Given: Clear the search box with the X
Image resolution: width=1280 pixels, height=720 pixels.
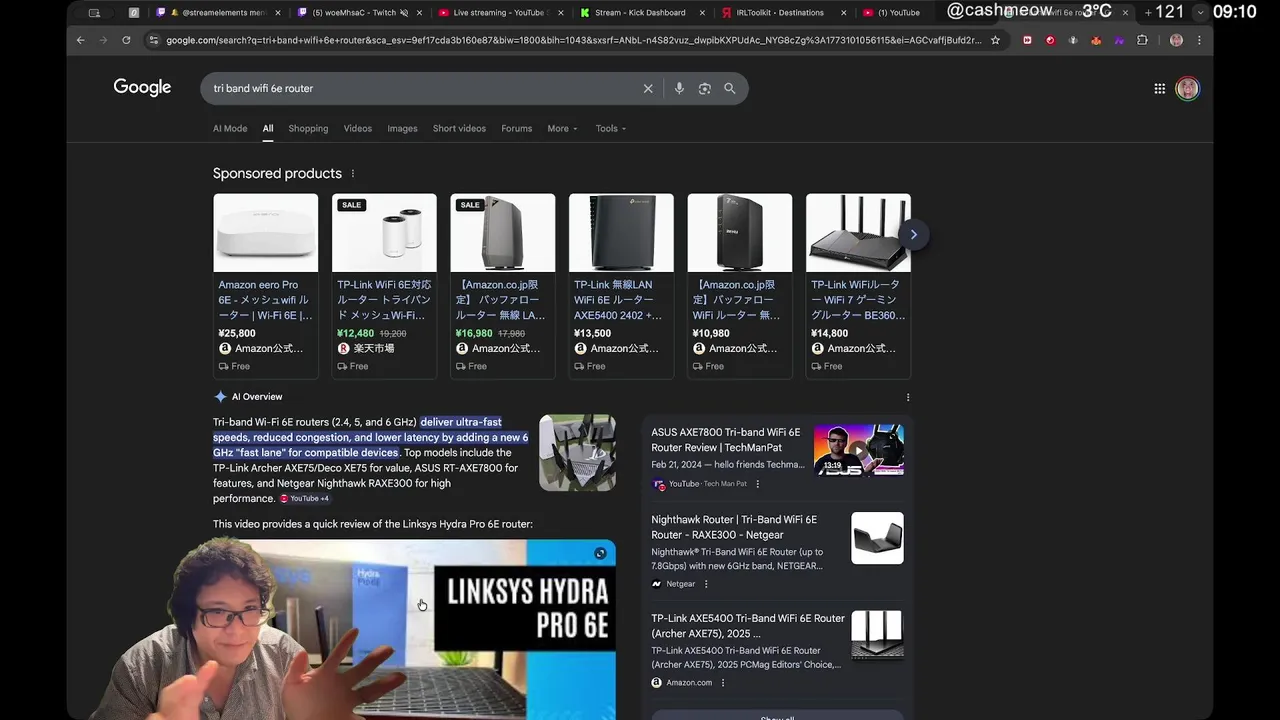Looking at the screenshot, I should click(x=648, y=88).
